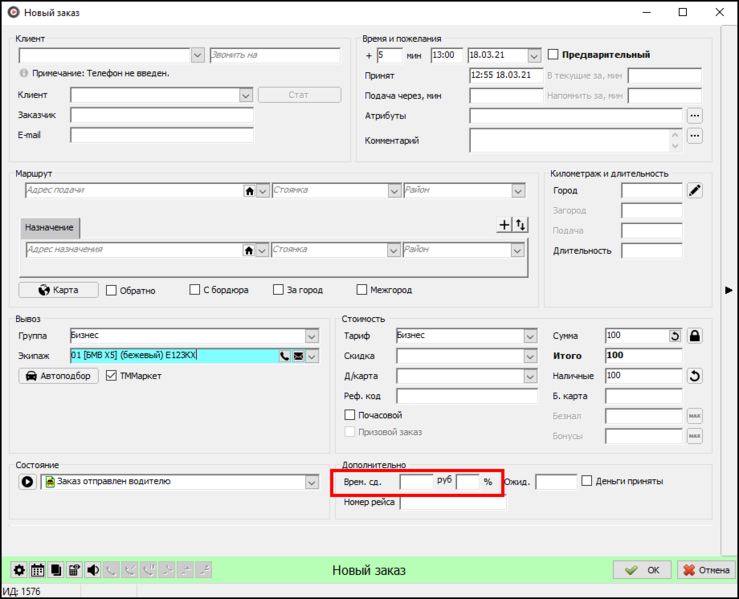Expand the order status dropdown in Состояние

(x=311, y=482)
